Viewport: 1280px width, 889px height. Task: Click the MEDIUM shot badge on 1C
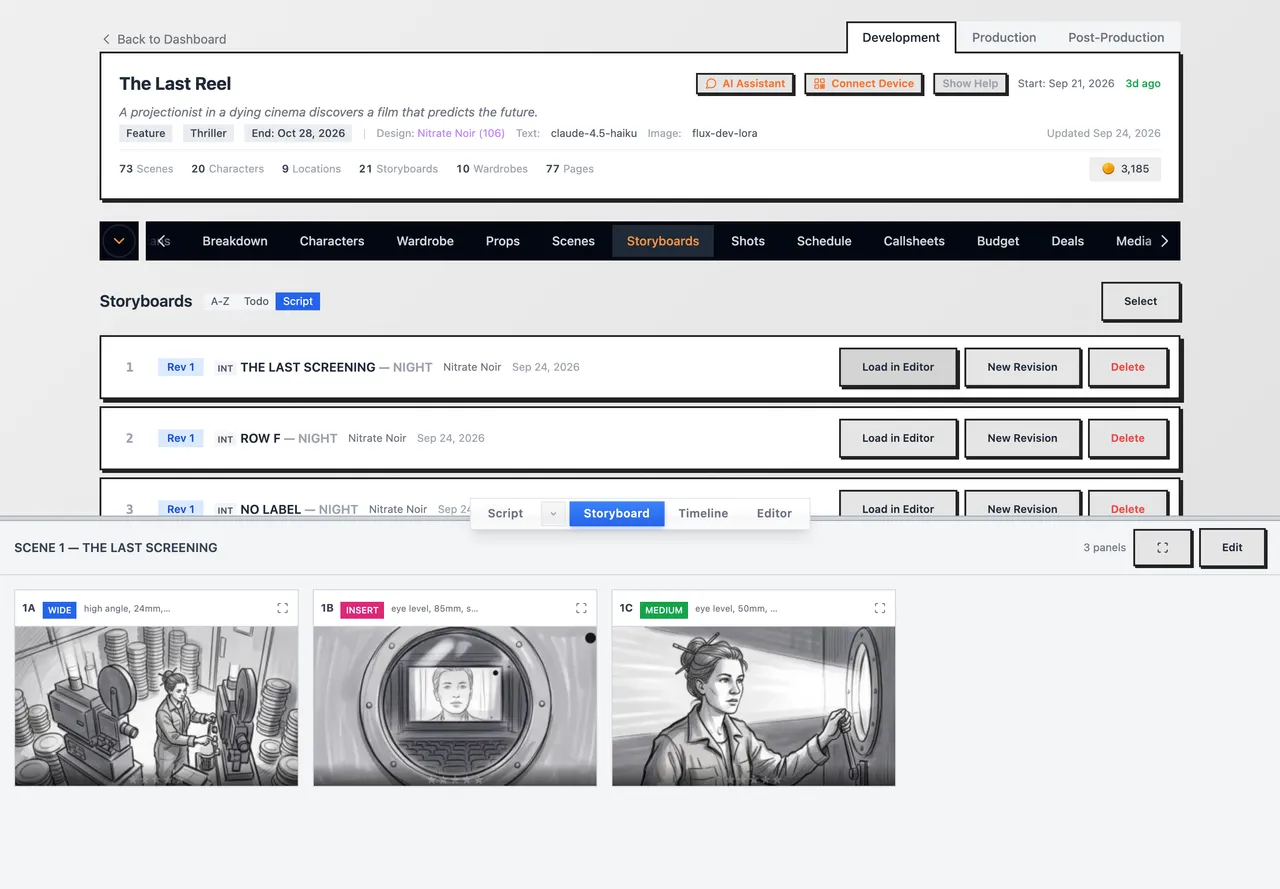pos(664,610)
